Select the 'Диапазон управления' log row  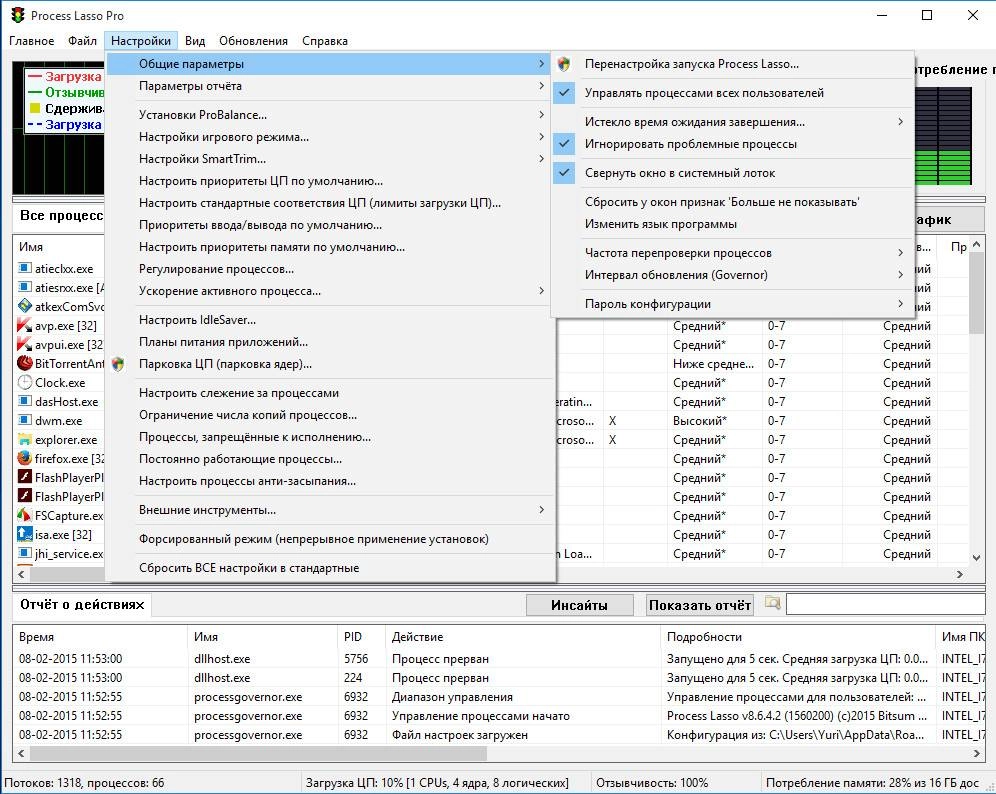pyautogui.click(x=499, y=697)
